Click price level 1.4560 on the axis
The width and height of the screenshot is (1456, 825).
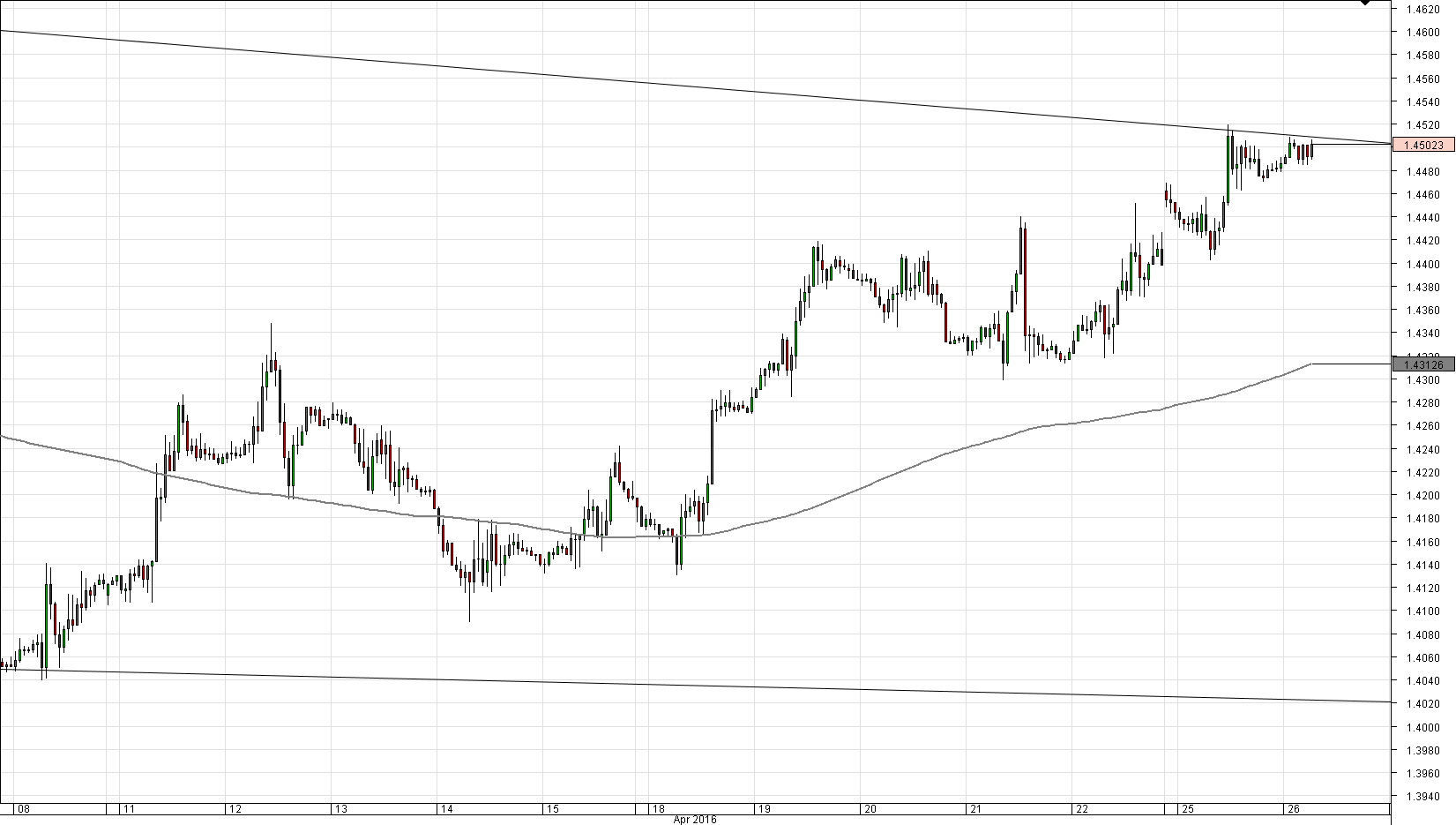pyautogui.click(x=1425, y=79)
